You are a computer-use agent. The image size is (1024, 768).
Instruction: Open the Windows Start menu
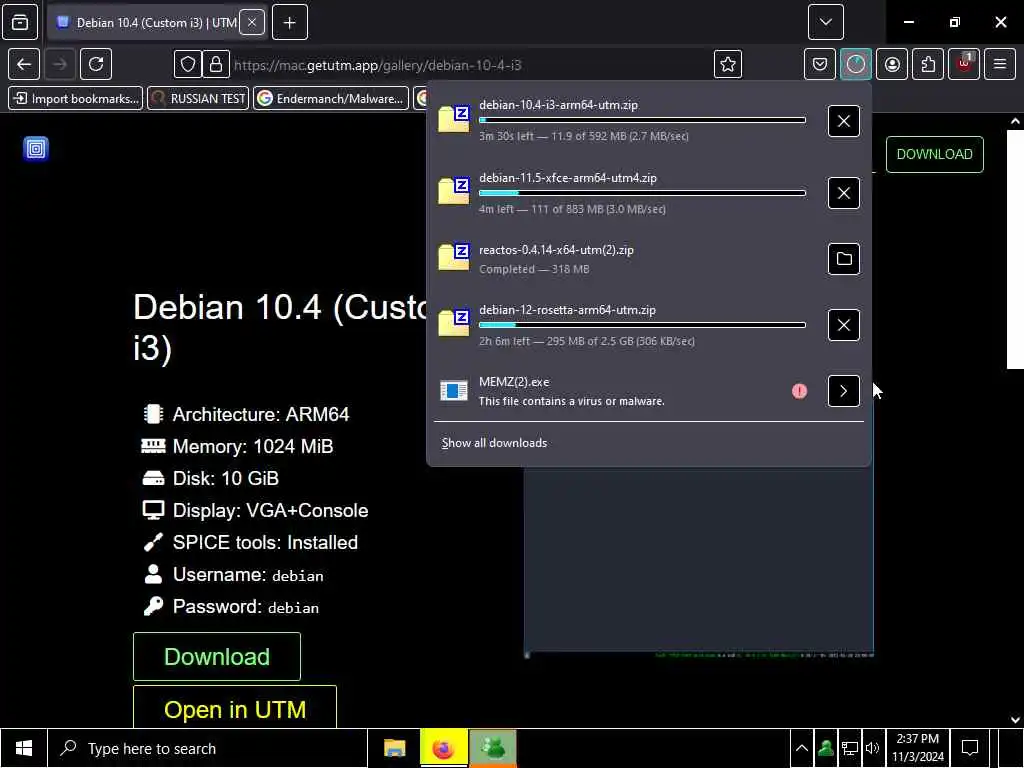(24, 748)
